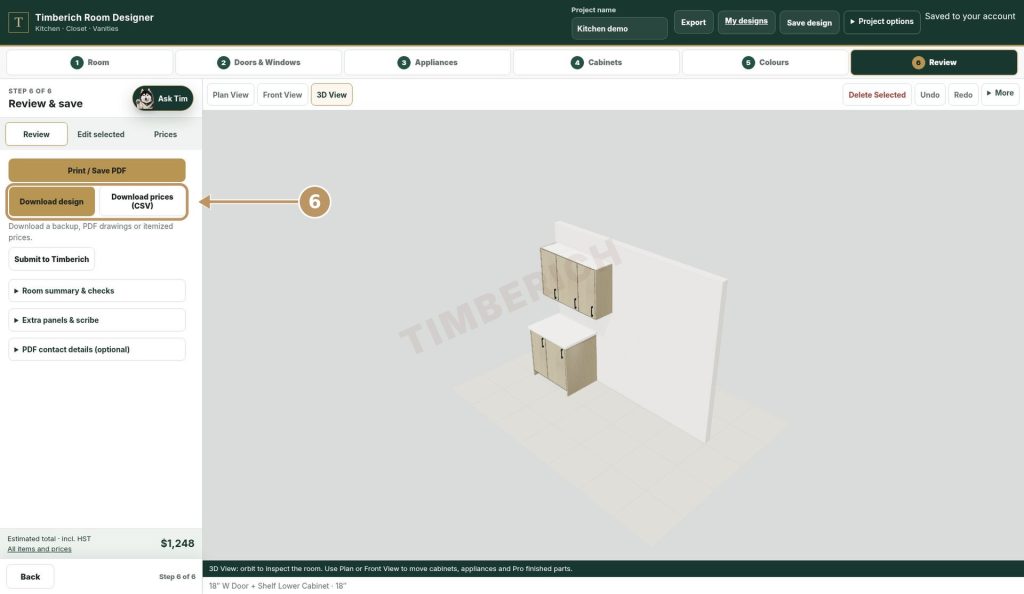Open the Prices sub-tab
This screenshot has width=1024, height=594.
tap(165, 134)
